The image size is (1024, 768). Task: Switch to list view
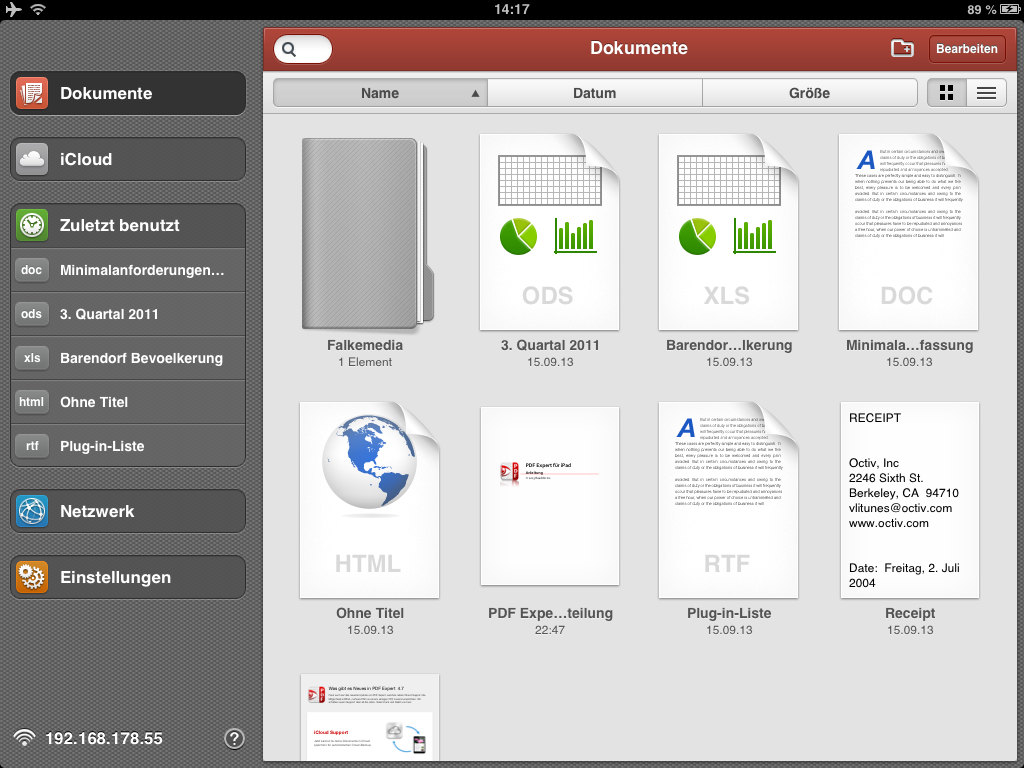tap(986, 93)
